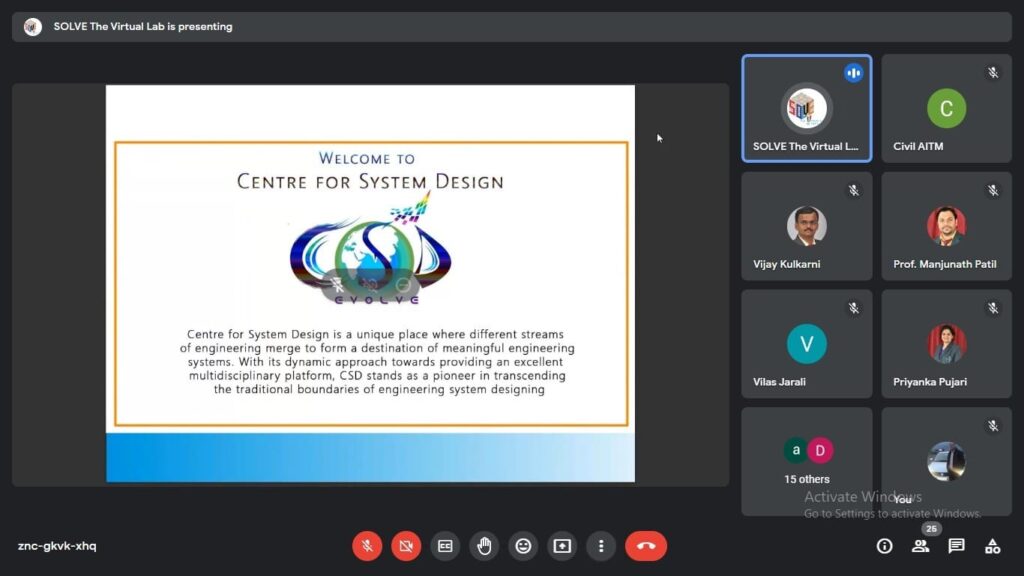Viewport: 1024px width, 576px height.
Task: Expand the 15 others participants tile
Action: pyautogui.click(x=806, y=461)
